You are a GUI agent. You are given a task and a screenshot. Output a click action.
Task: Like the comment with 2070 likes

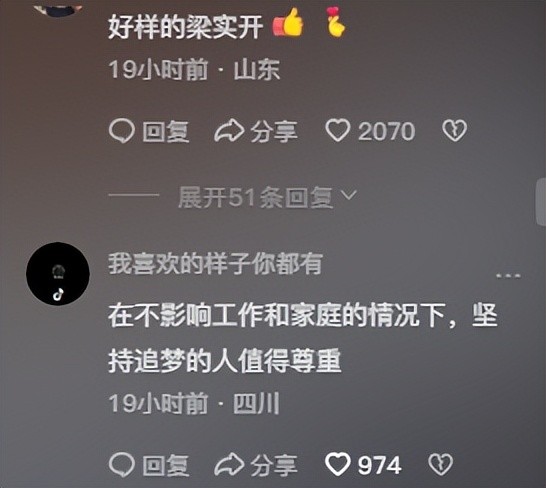pos(337,131)
